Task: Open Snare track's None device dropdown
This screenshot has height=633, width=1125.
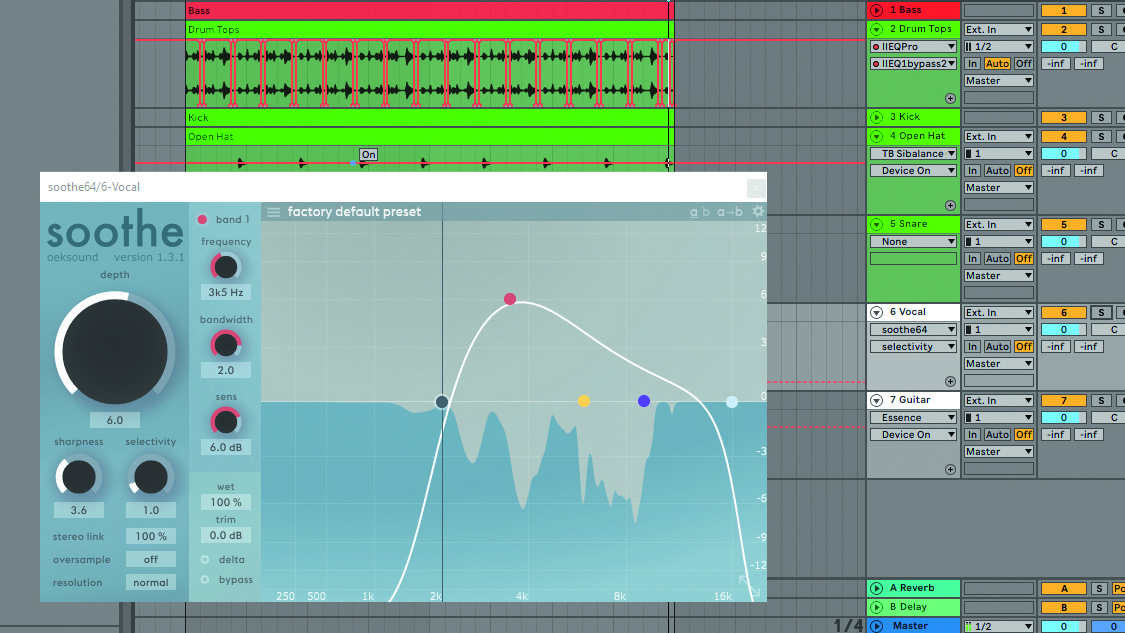Action: [913, 242]
